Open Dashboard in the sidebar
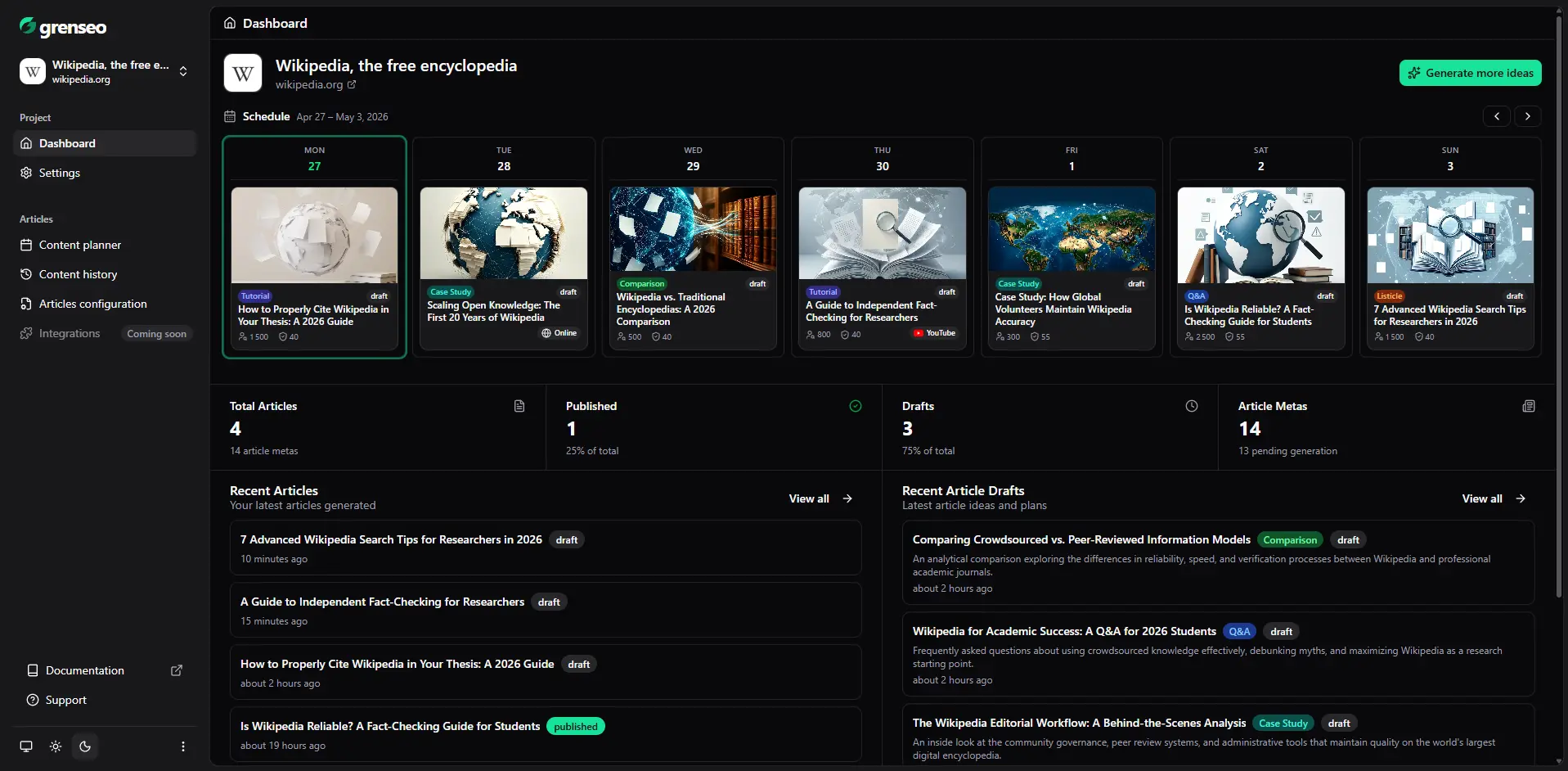The width and height of the screenshot is (1568, 771). (105, 143)
